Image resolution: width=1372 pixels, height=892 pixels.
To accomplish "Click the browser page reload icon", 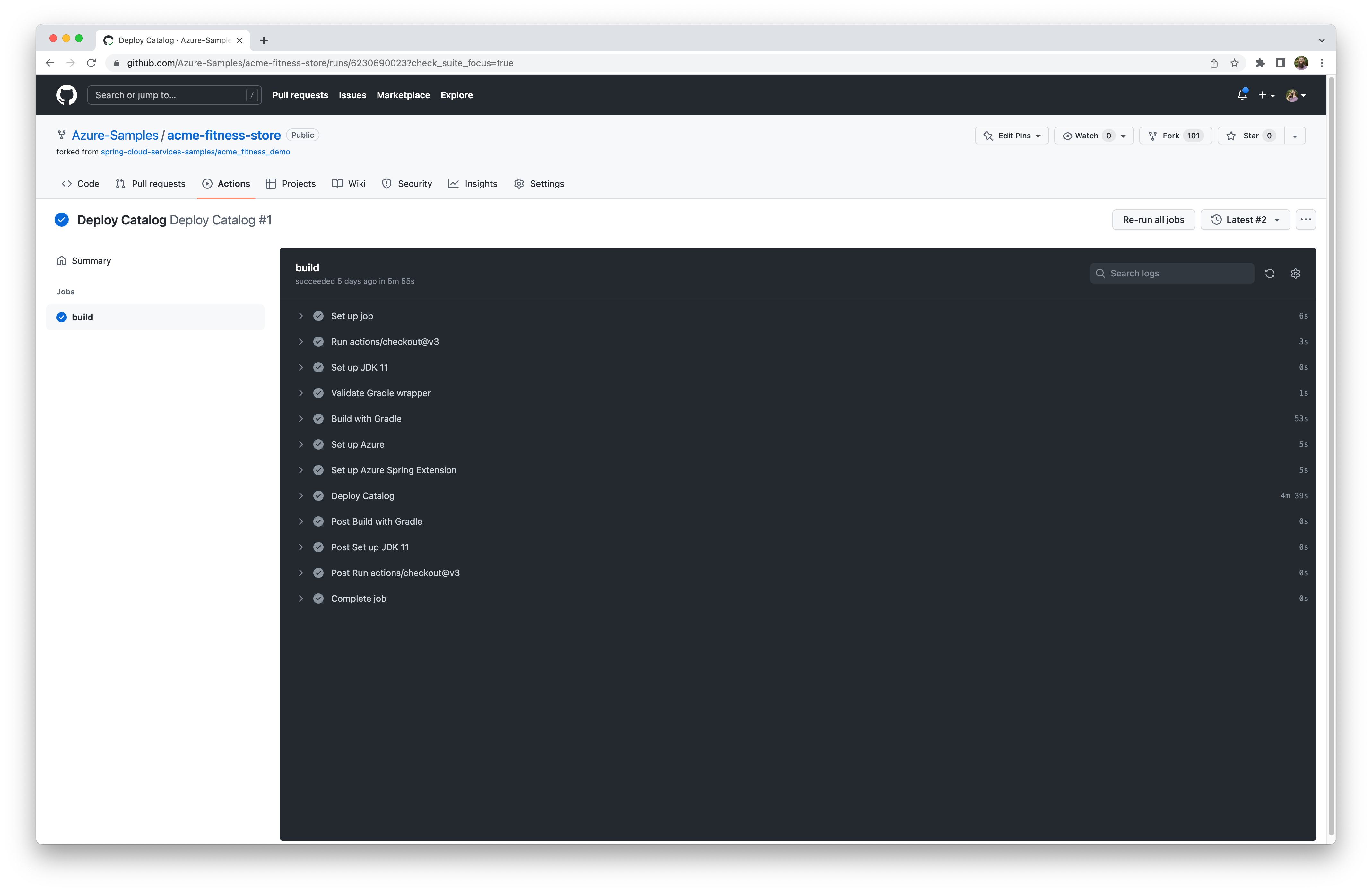I will (91, 63).
